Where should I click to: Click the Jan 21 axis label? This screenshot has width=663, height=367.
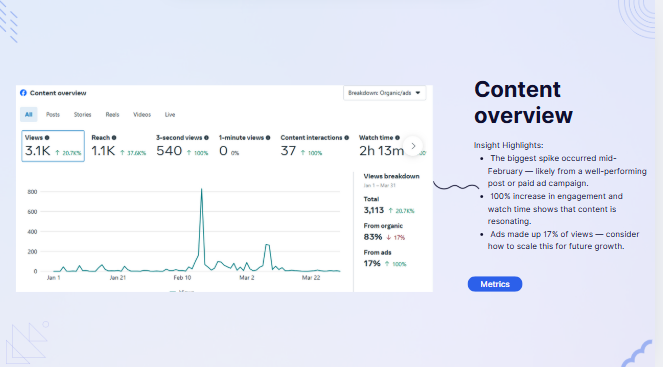(x=118, y=278)
